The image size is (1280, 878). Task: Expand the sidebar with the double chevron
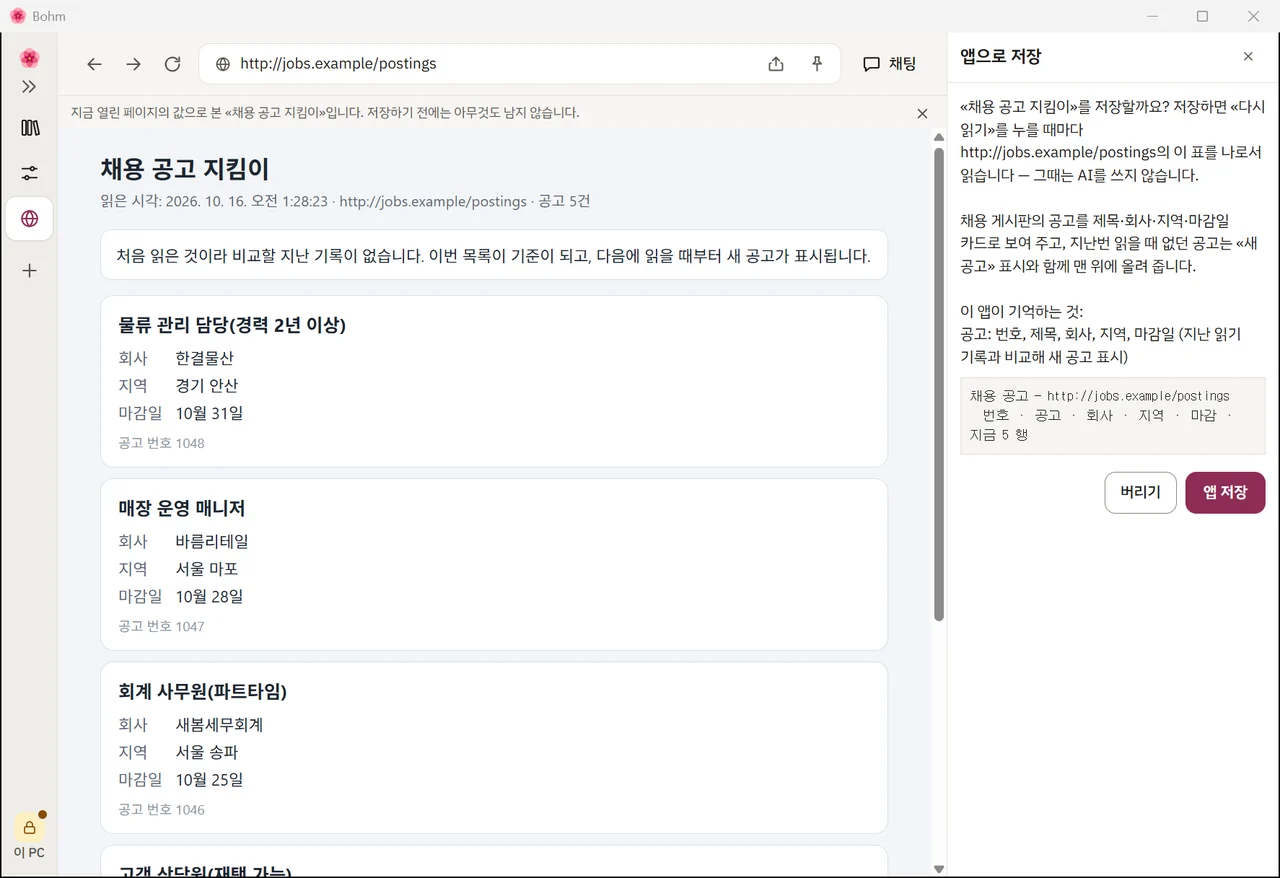(29, 87)
